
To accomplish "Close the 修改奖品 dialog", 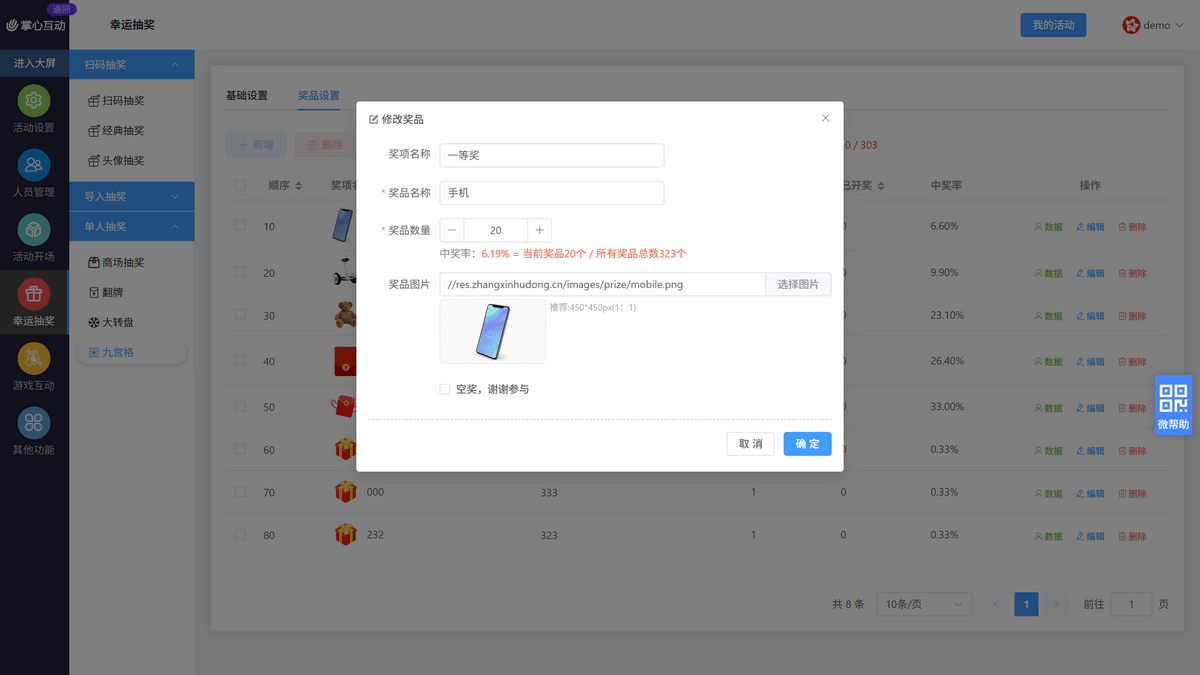I will (x=825, y=118).
